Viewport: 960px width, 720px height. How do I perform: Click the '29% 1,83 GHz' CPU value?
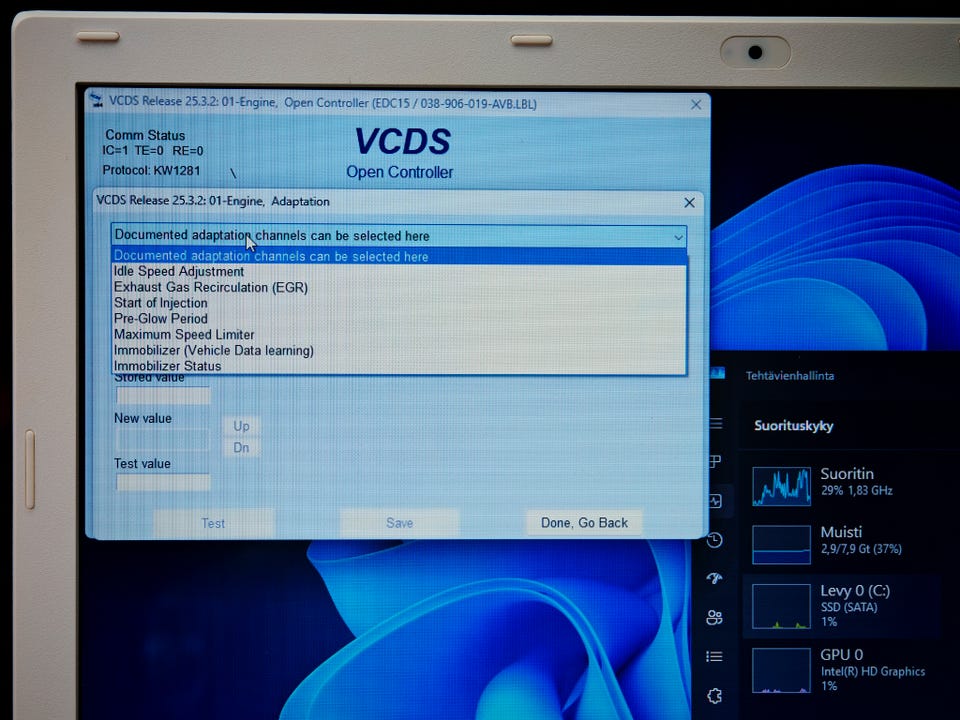(857, 490)
